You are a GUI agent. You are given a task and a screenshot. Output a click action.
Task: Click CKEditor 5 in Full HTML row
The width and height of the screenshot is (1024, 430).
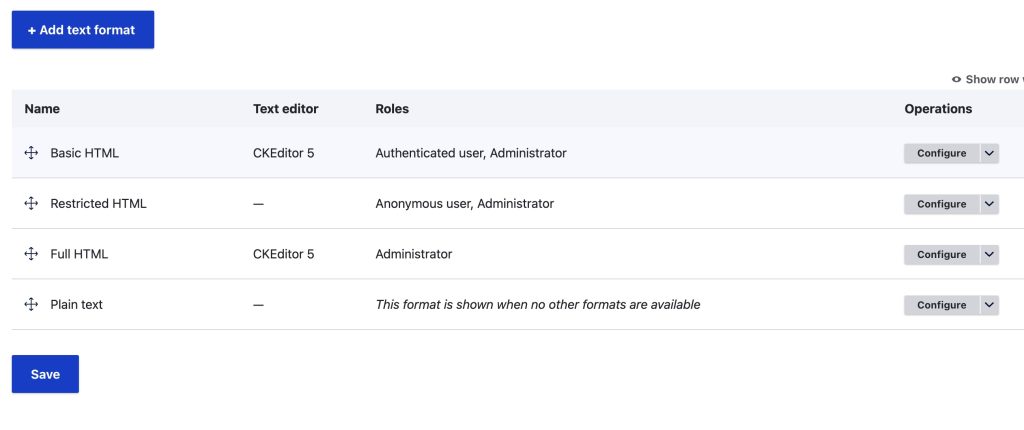click(x=283, y=254)
